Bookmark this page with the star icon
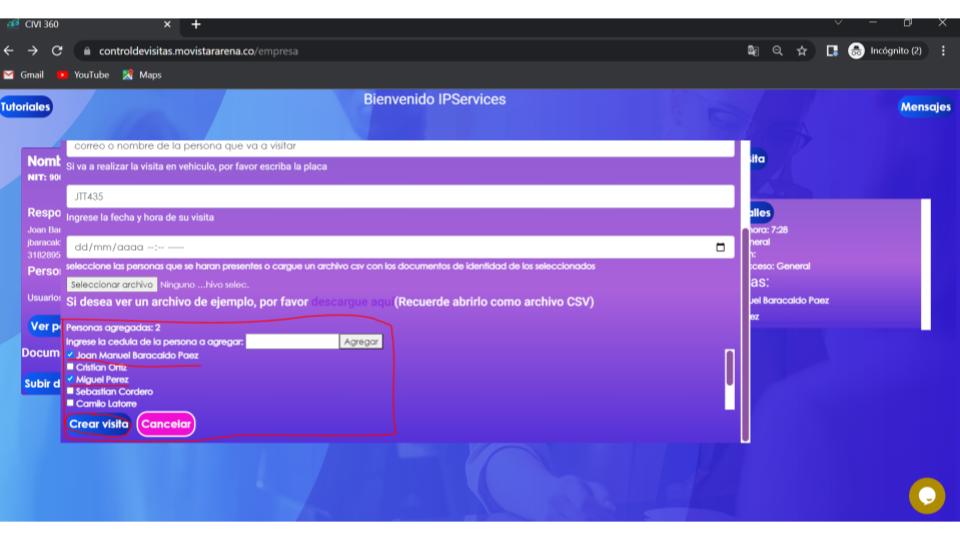Viewport: 960px width, 540px height. 802,51
